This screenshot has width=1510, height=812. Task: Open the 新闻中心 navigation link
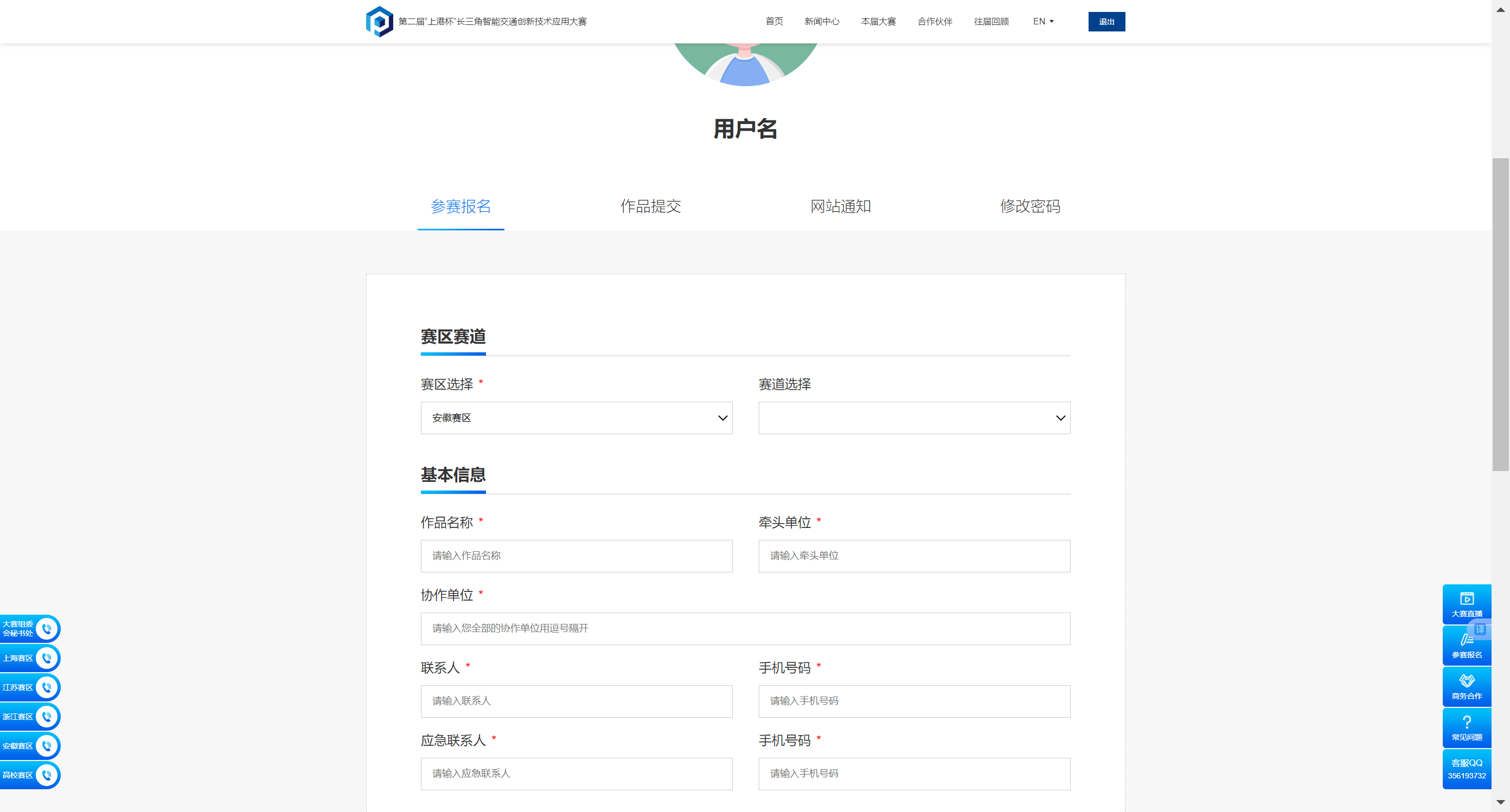tap(821, 22)
